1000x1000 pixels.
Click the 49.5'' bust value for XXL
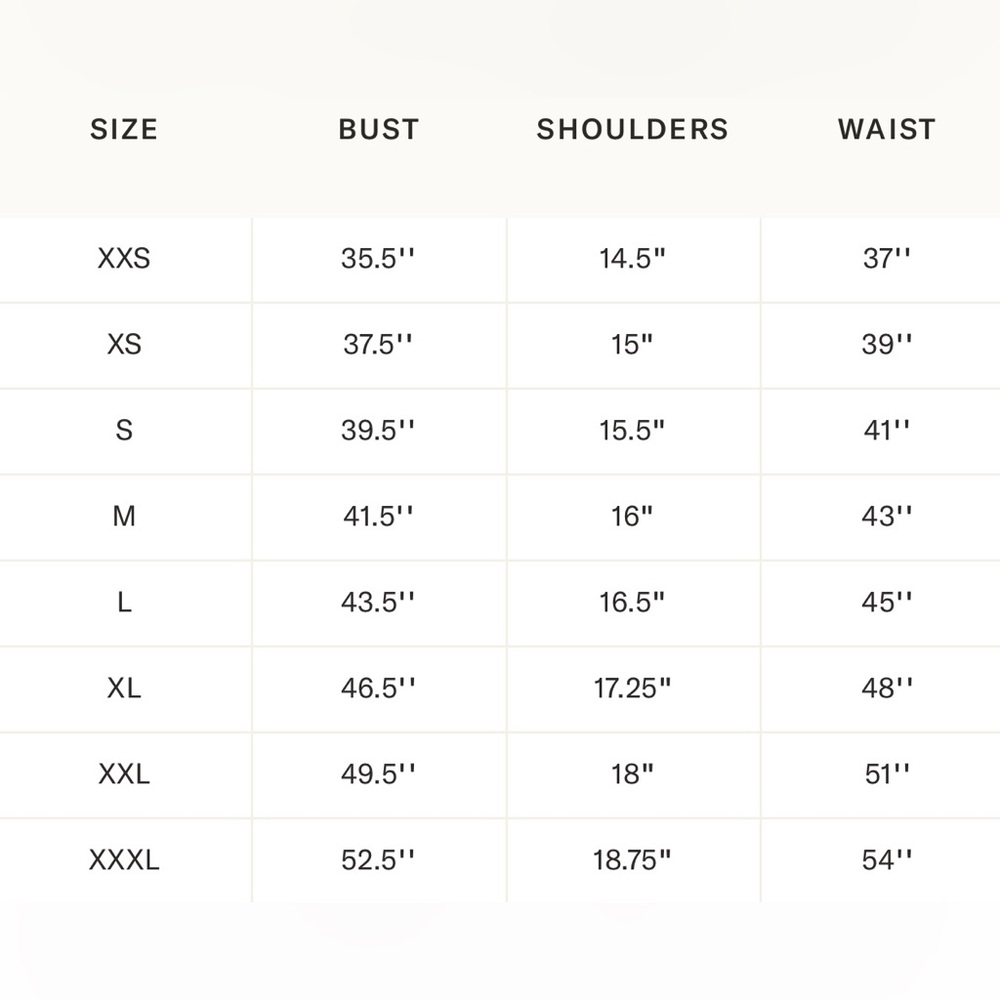click(378, 774)
